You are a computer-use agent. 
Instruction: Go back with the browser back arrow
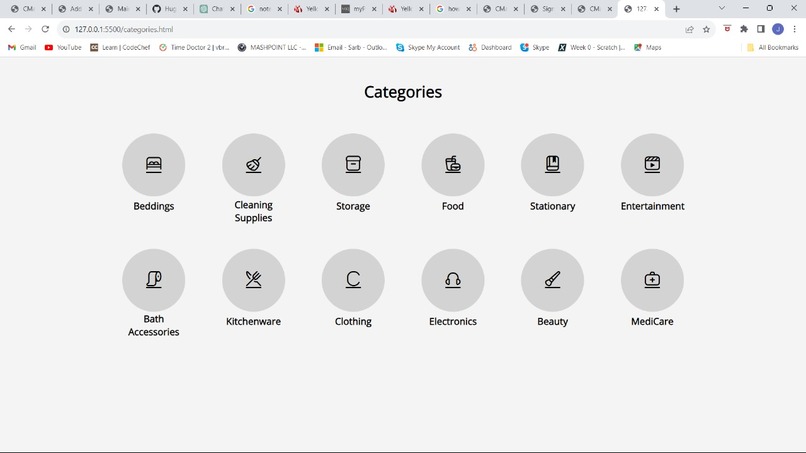(x=11, y=29)
